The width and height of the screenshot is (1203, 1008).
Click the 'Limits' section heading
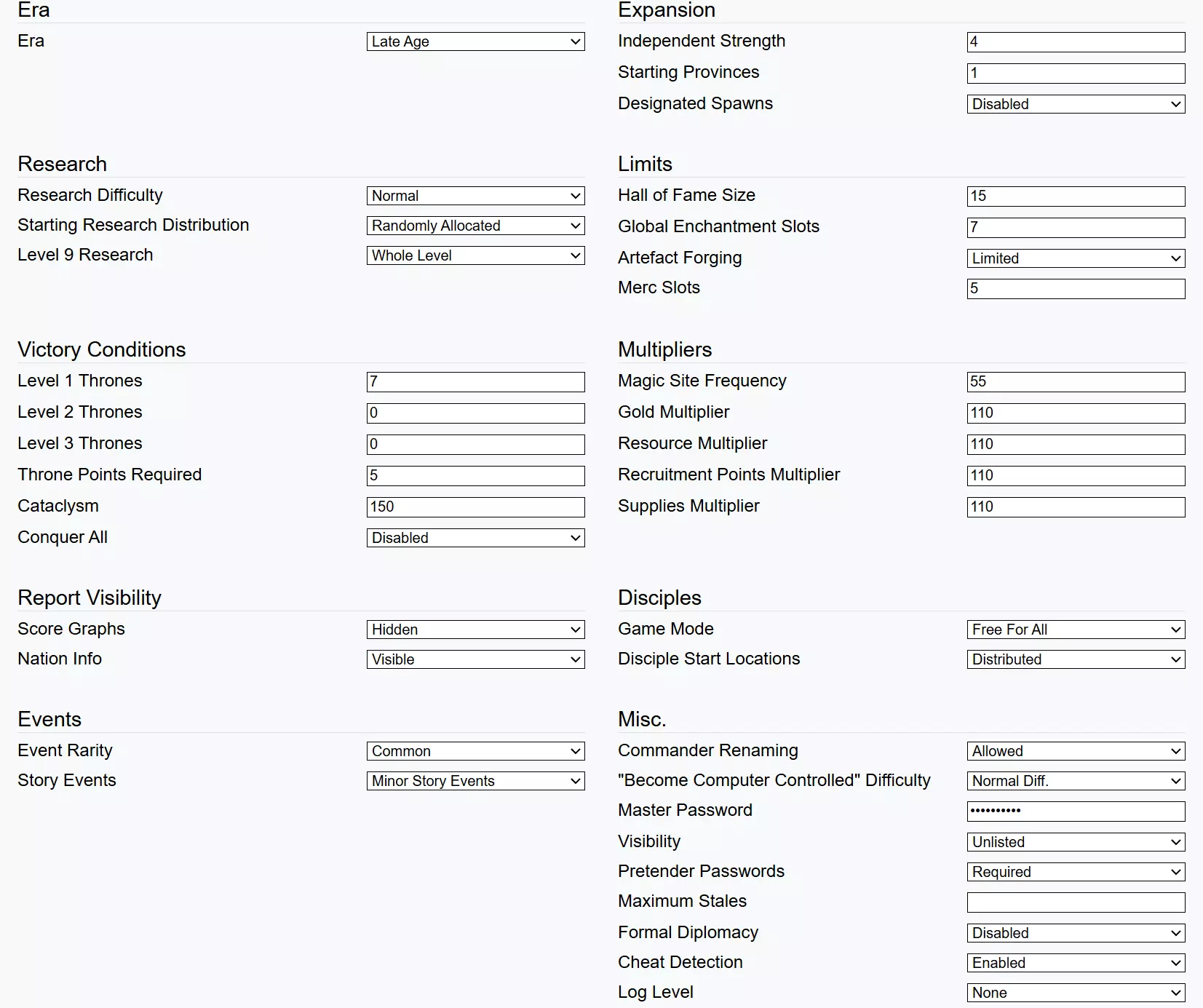tap(645, 164)
